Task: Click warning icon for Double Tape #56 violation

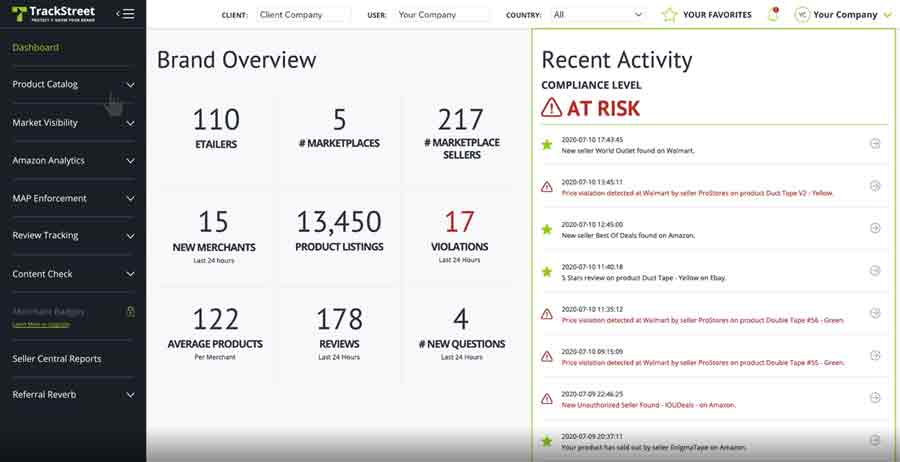Action: [x=546, y=314]
